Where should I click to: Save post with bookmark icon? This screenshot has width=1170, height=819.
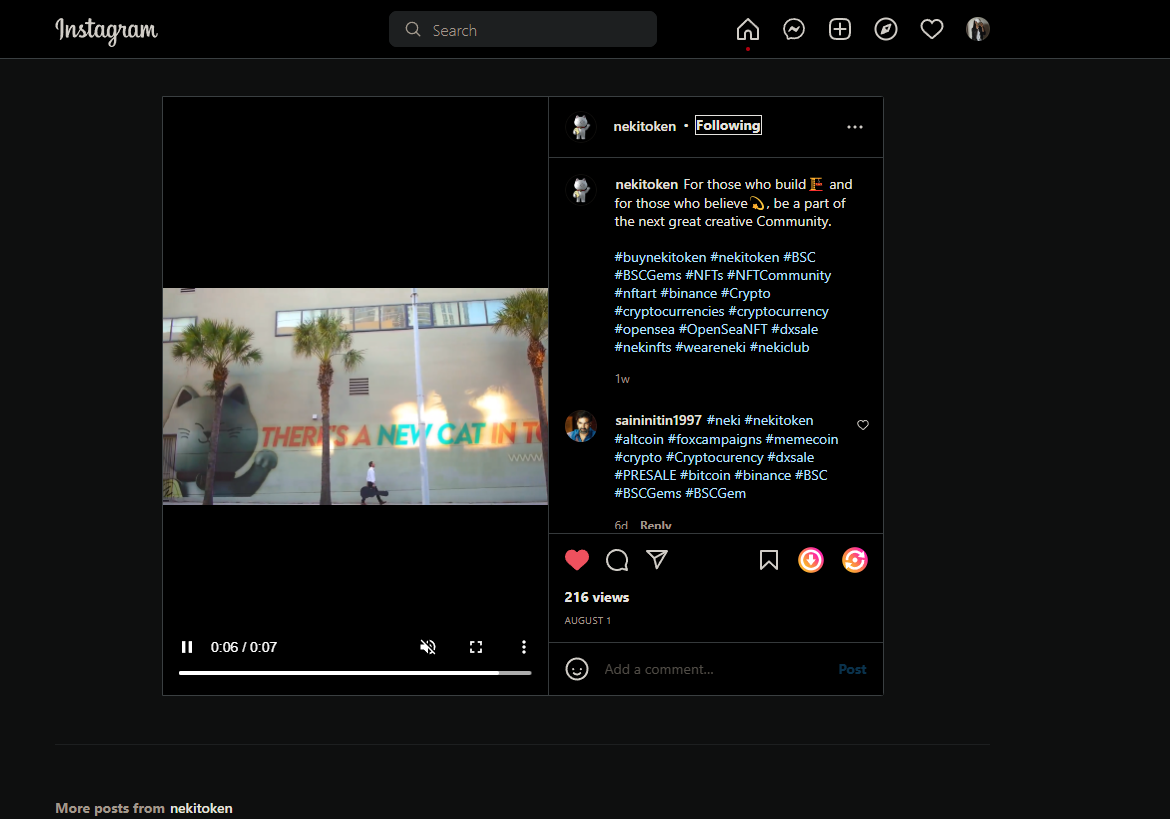coord(769,560)
